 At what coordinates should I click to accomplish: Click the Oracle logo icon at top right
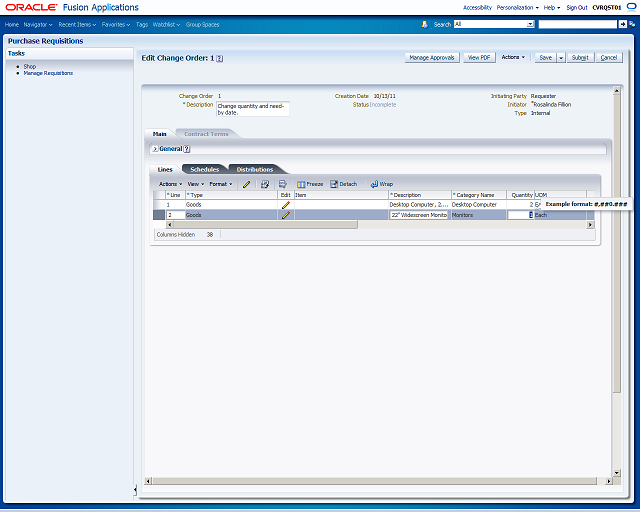tap(631, 7)
